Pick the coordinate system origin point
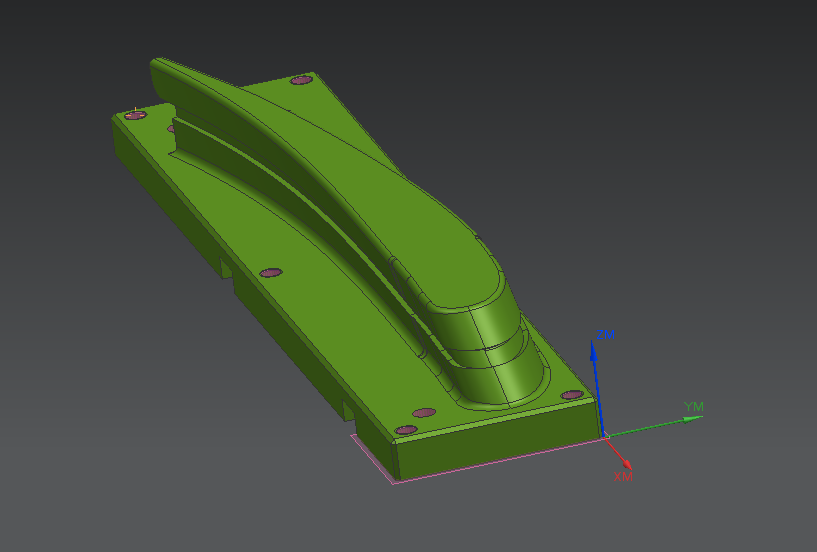The image size is (817, 552). [x=604, y=436]
